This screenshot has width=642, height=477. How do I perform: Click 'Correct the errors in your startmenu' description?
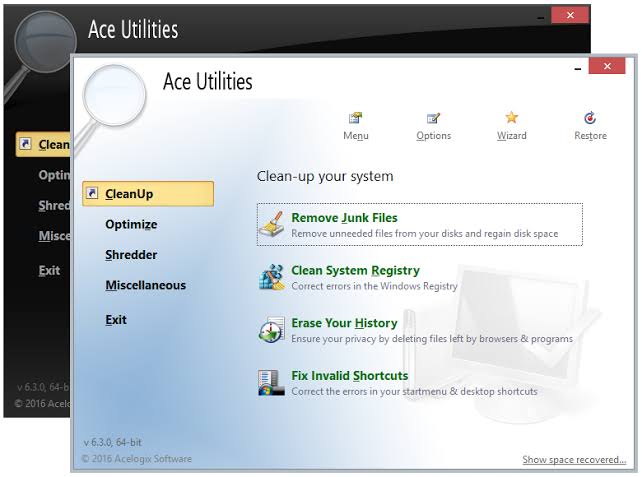tap(414, 391)
